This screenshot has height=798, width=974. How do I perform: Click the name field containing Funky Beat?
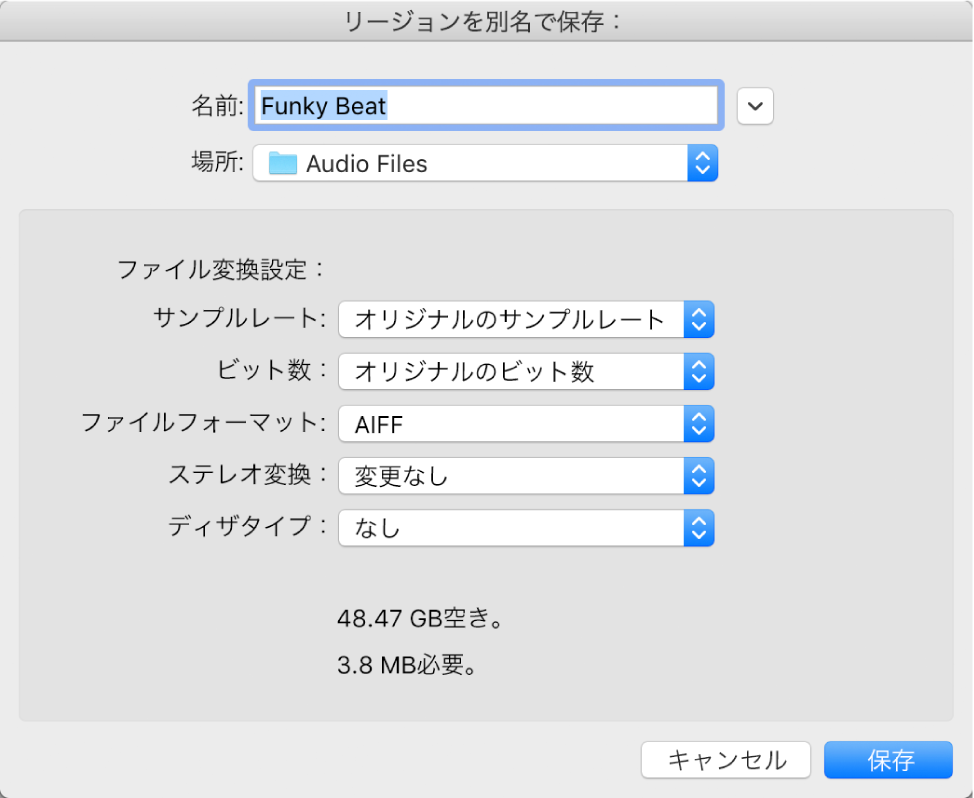(486, 106)
